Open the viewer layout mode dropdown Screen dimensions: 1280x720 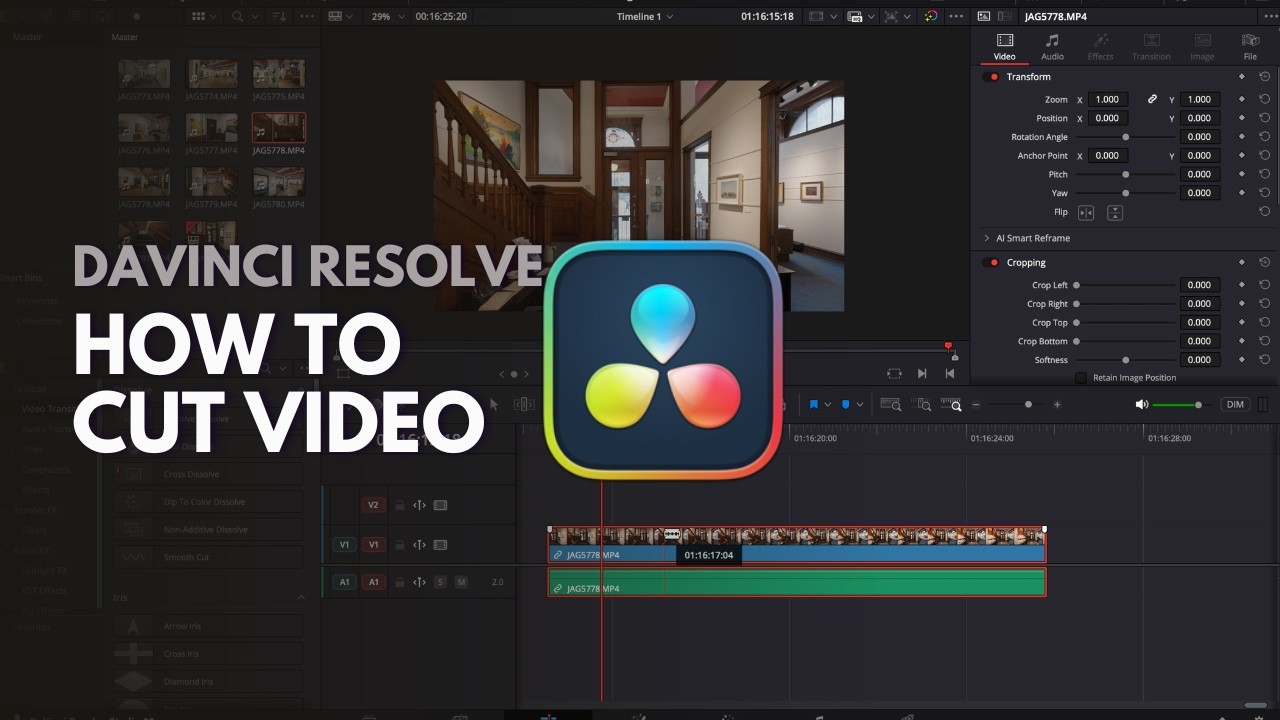point(340,16)
